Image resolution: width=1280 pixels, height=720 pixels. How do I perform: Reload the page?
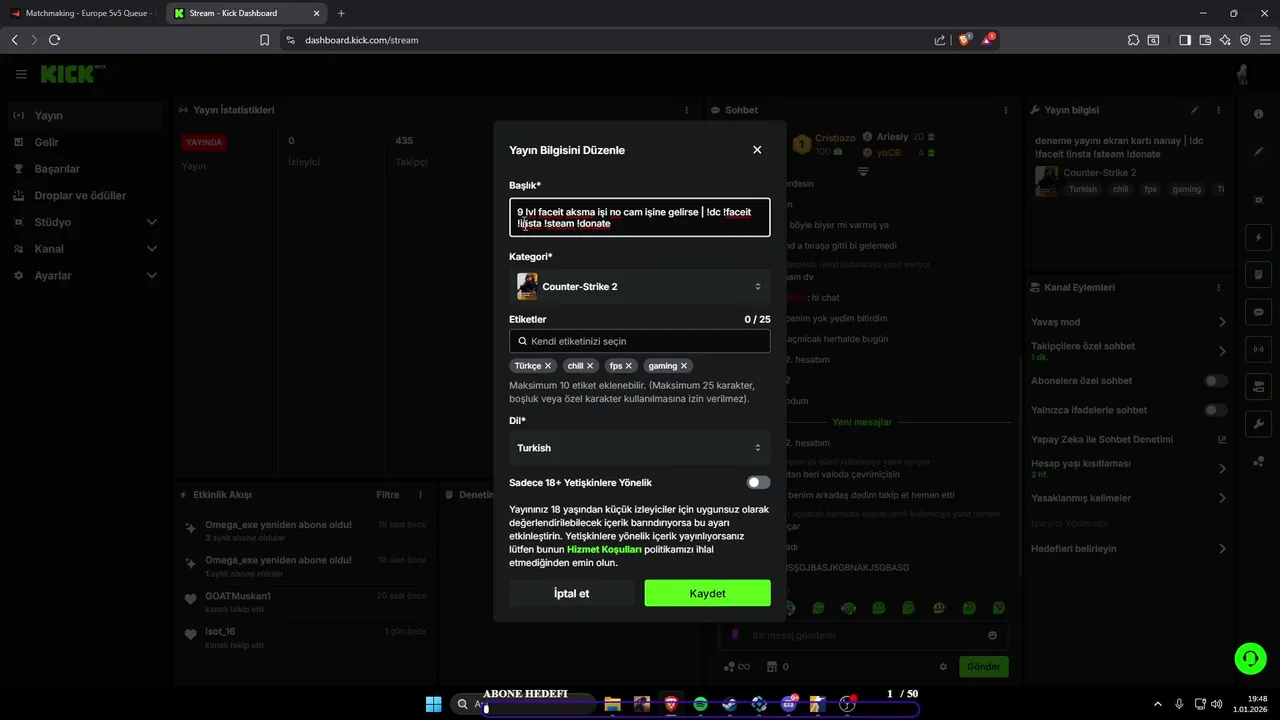54,40
